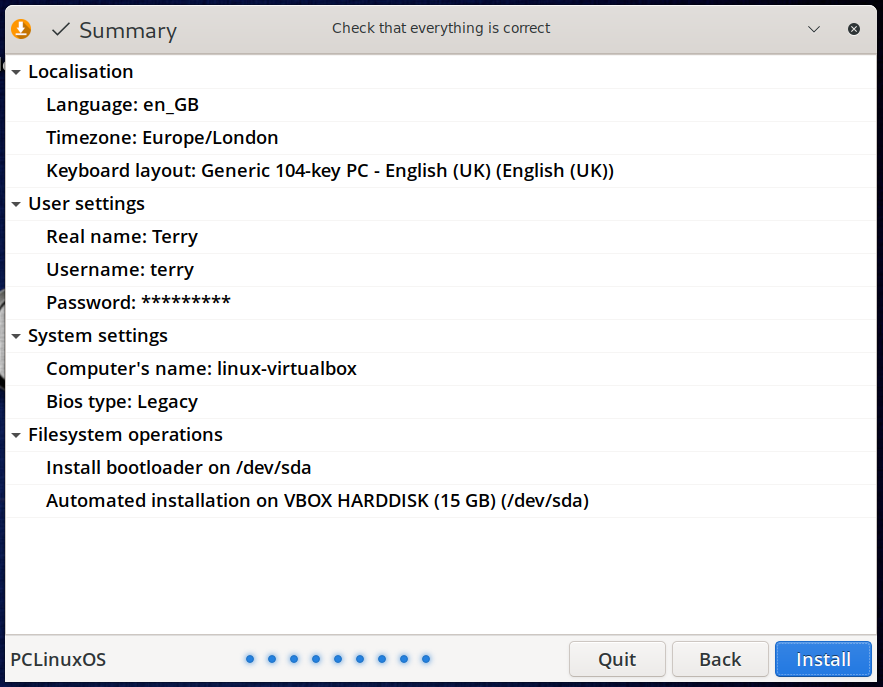Click the Summary checkmark icon
883x687 pixels.
(x=60, y=29)
